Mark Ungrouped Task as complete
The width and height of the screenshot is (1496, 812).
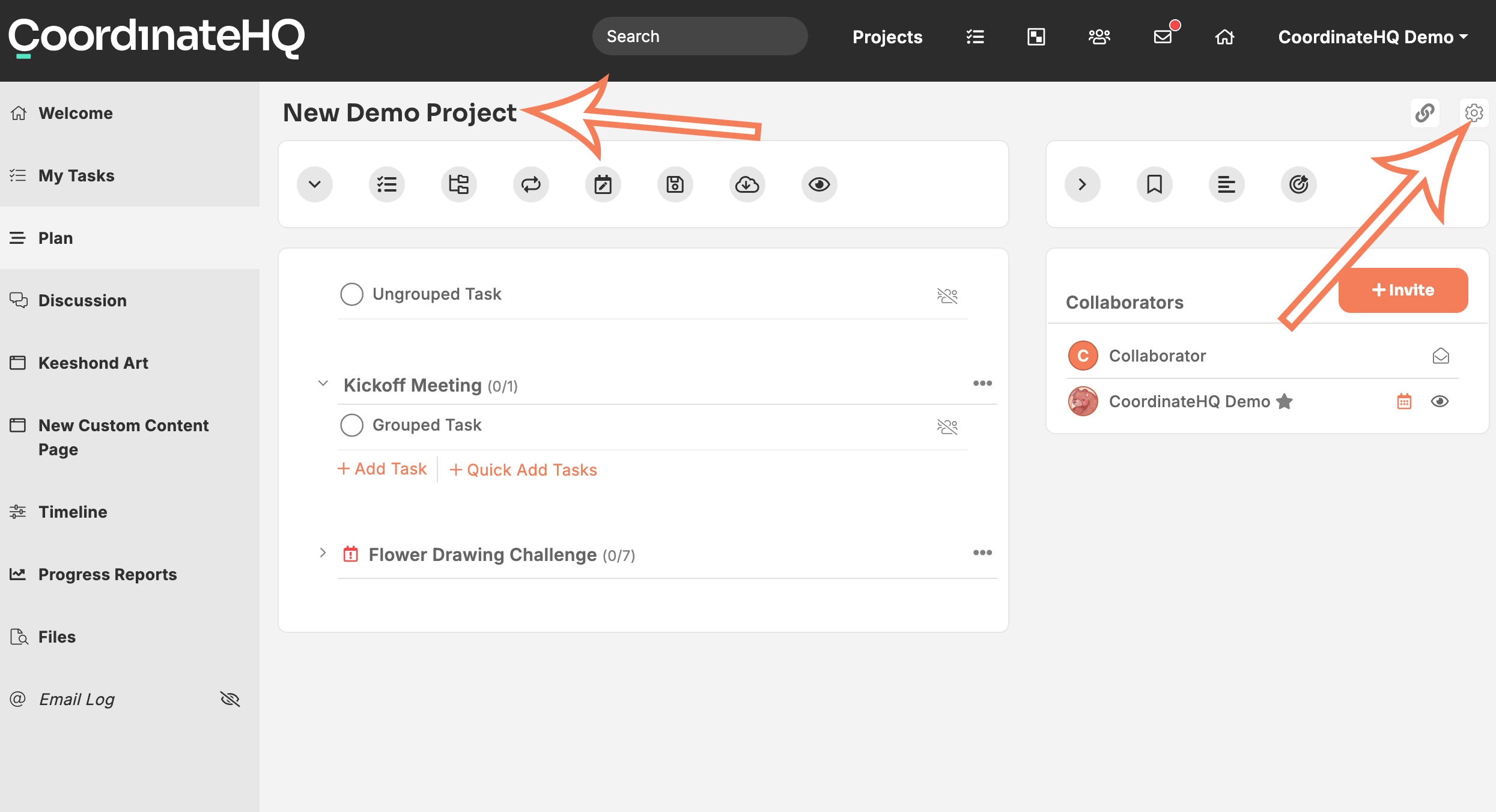pyautogui.click(x=352, y=294)
